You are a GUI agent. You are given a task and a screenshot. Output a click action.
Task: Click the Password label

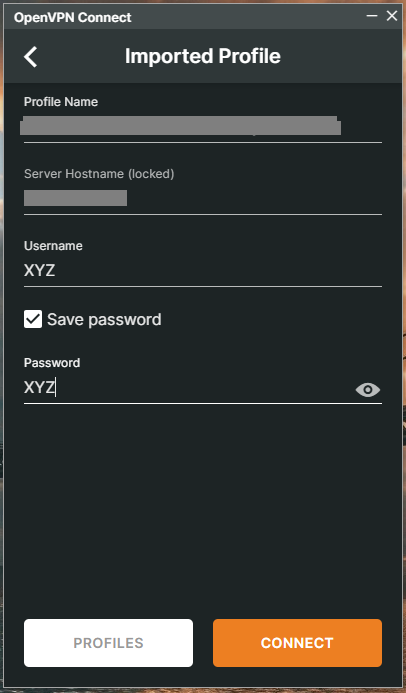pyautogui.click(x=52, y=363)
